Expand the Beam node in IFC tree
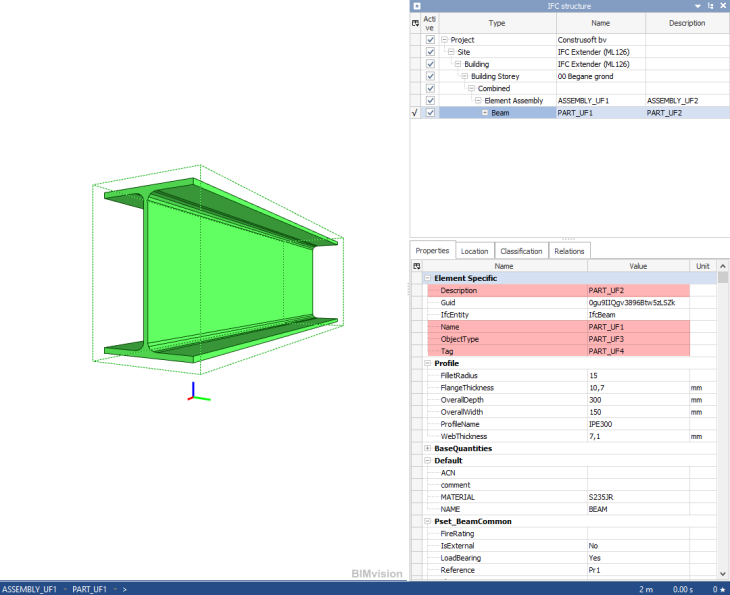730x595 pixels. click(x=485, y=113)
